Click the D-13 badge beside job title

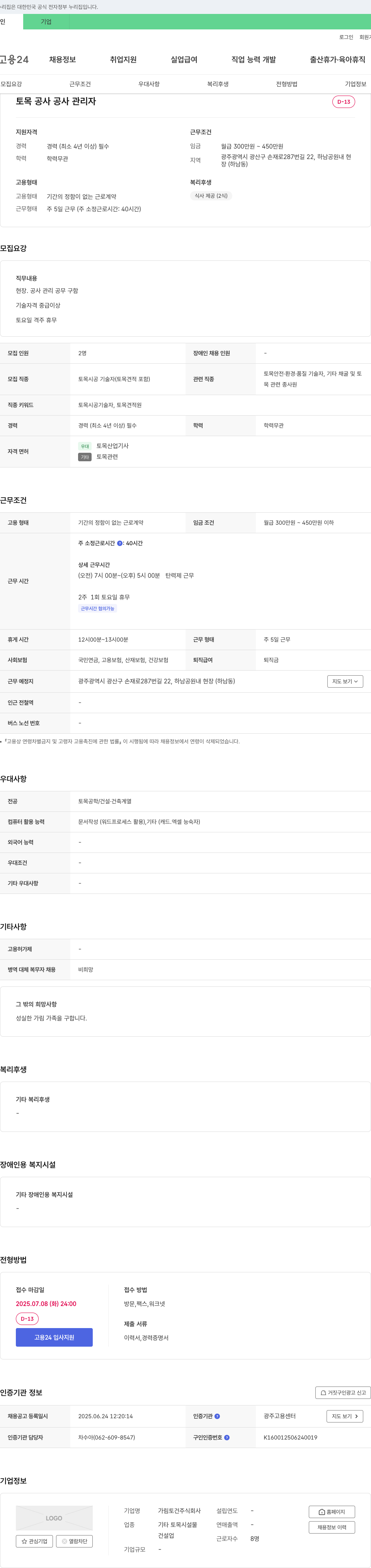[x=344, y=102]
